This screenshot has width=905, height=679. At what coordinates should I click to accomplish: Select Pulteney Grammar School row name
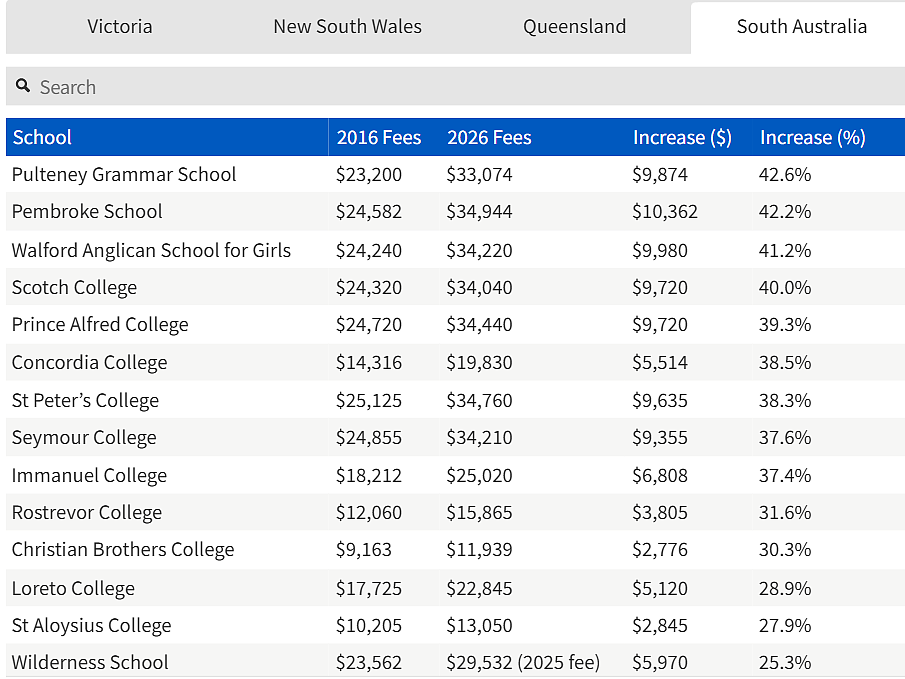coord(124,174)
